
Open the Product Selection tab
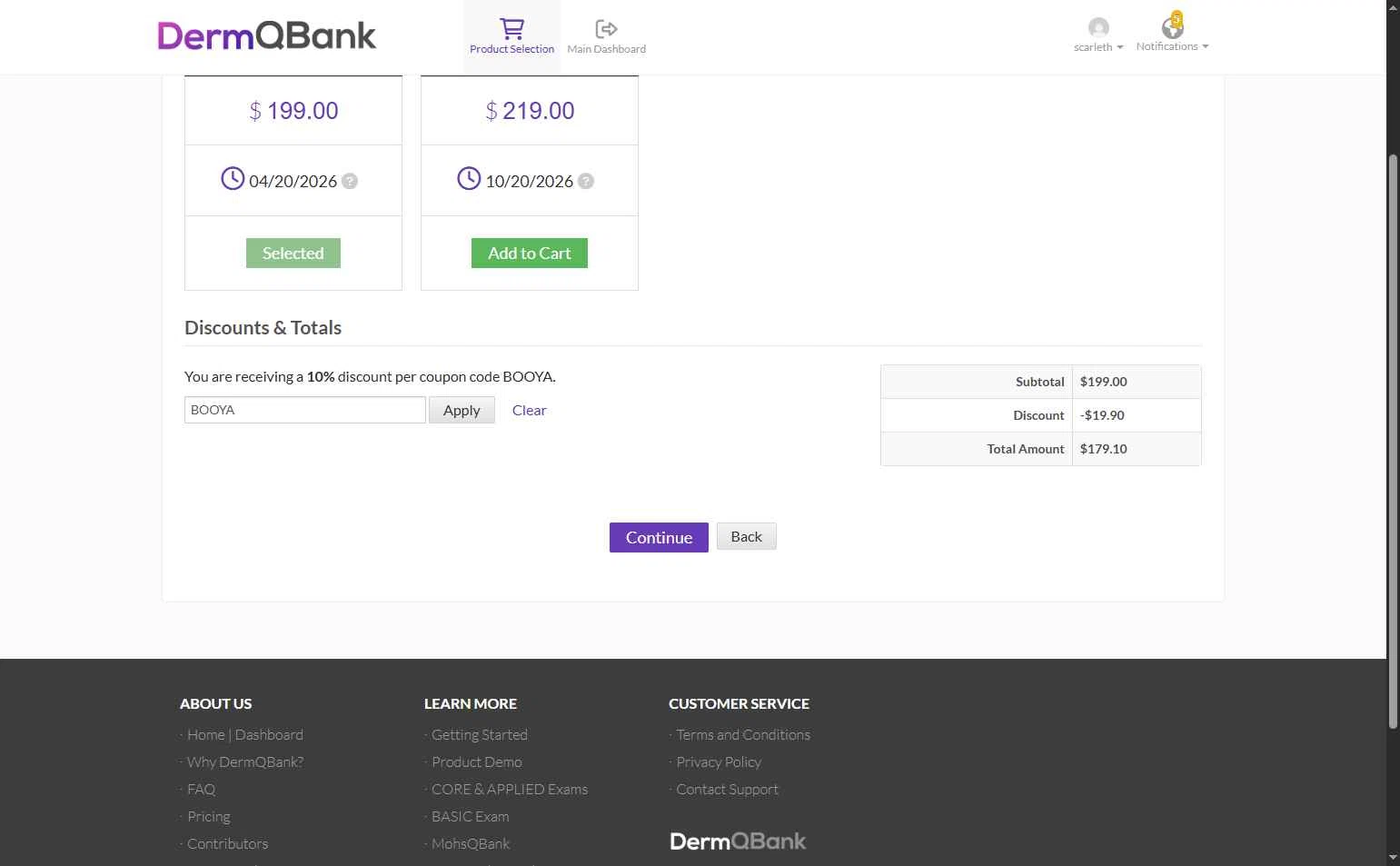click(x=511, y=37)
